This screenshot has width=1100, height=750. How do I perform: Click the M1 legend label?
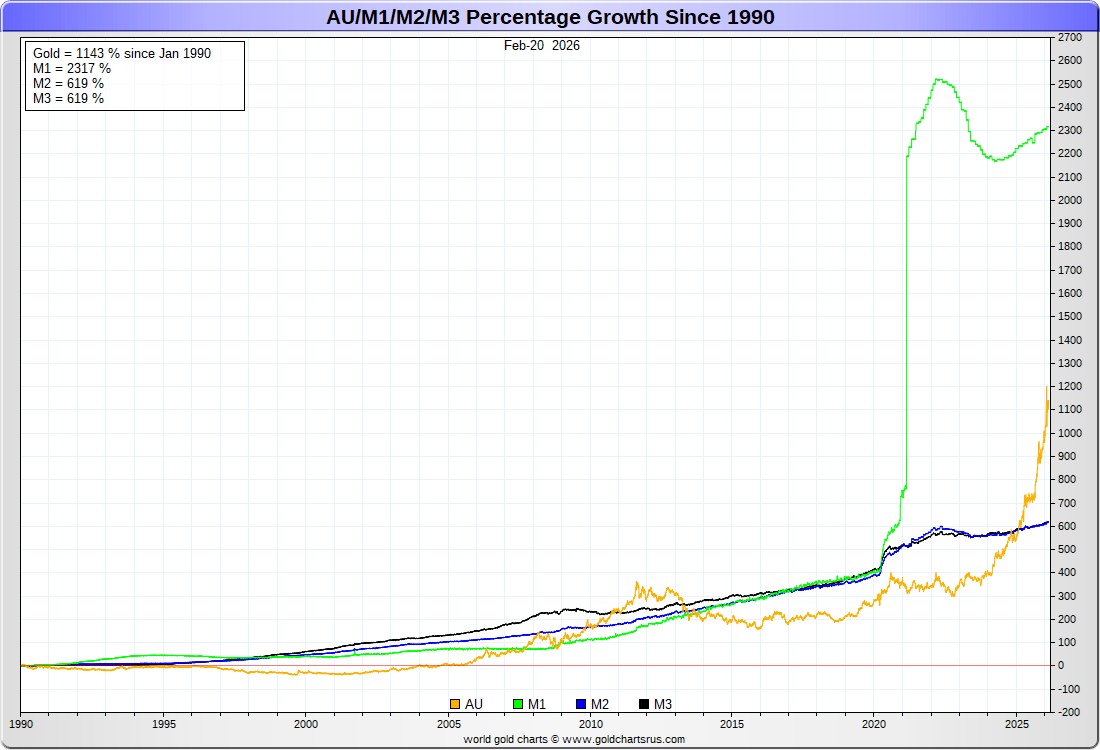point(537,704)
